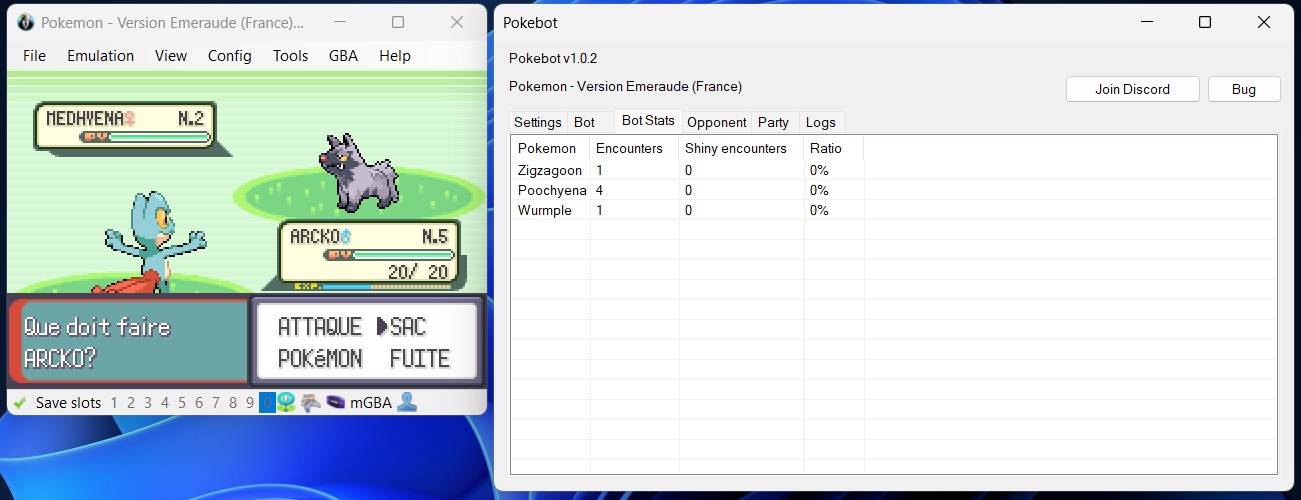Switch to the Logs tab
1301x500 pixels.
point(821,122)
